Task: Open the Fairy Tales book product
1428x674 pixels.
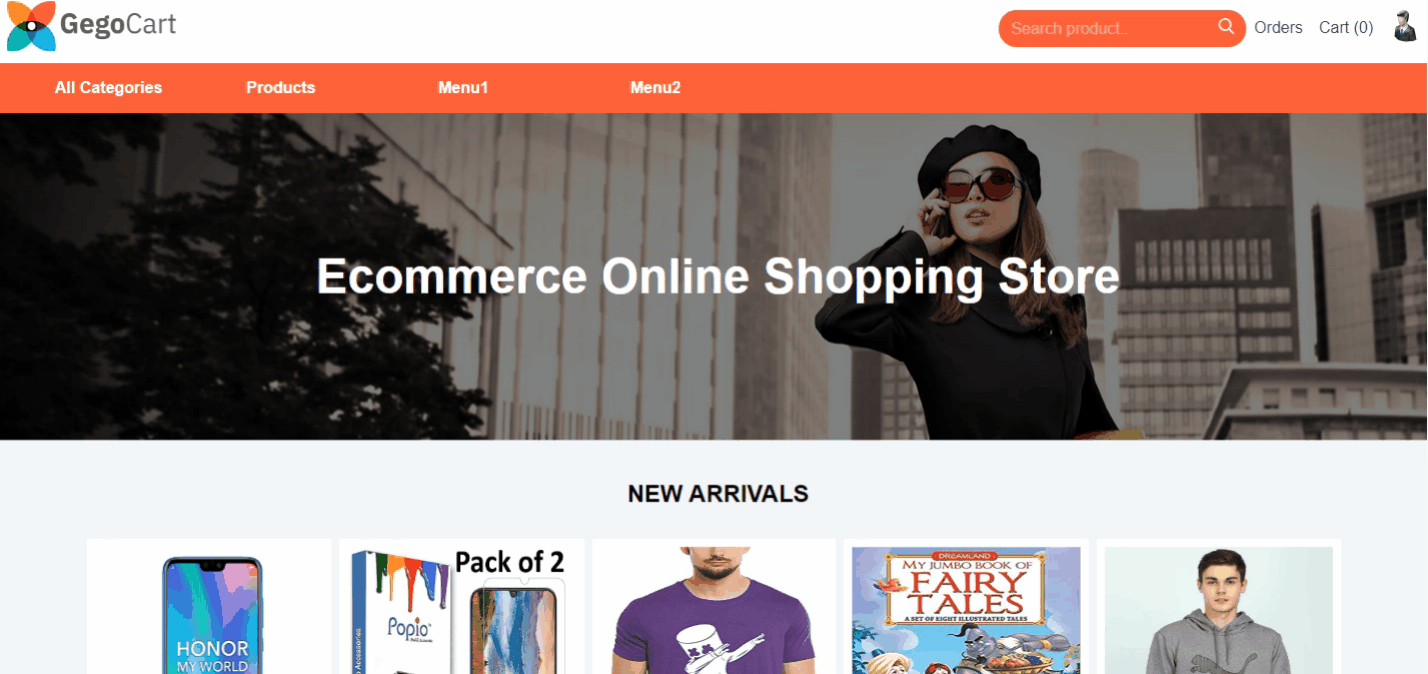Action: tap(966, 610)
